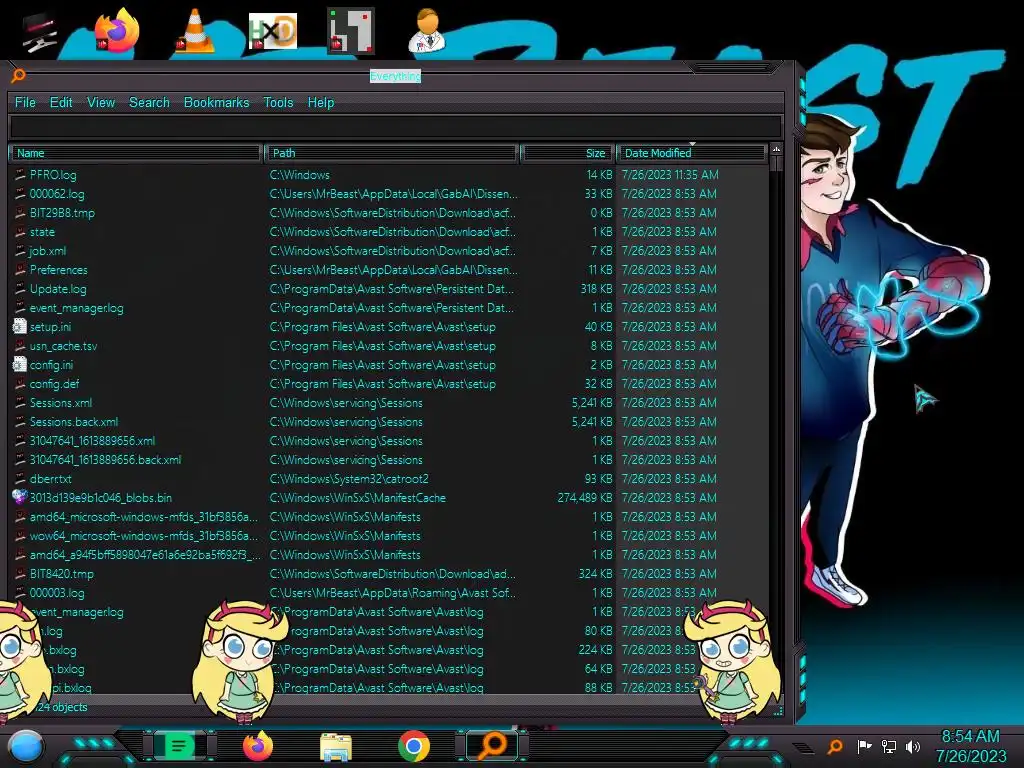Image resolution: width=1024 pixels, height=768 pixels.
Task: Open VLC media player desktop icon
Action: 195,31
